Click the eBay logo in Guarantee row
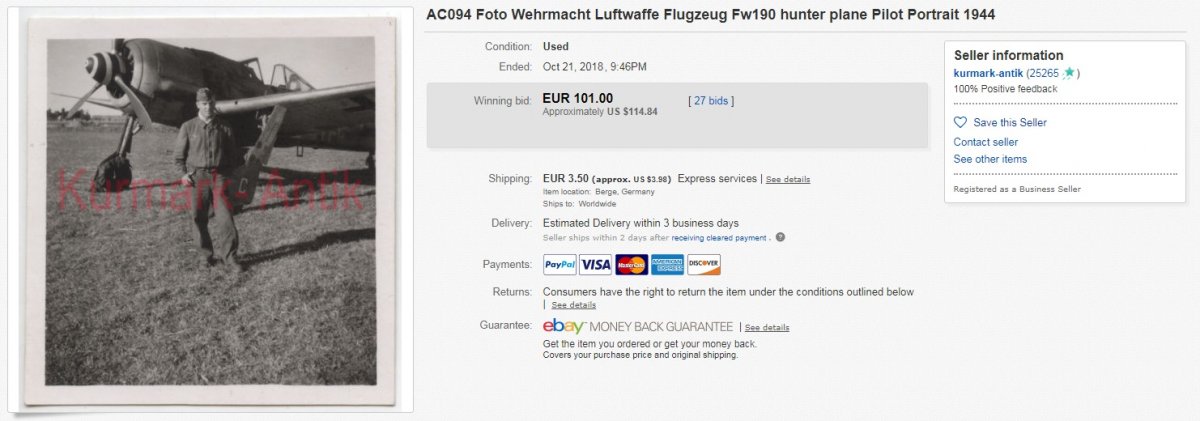The height and width of the screenshot is (421, 1200). pyautogui.click(x=564, y=326)
